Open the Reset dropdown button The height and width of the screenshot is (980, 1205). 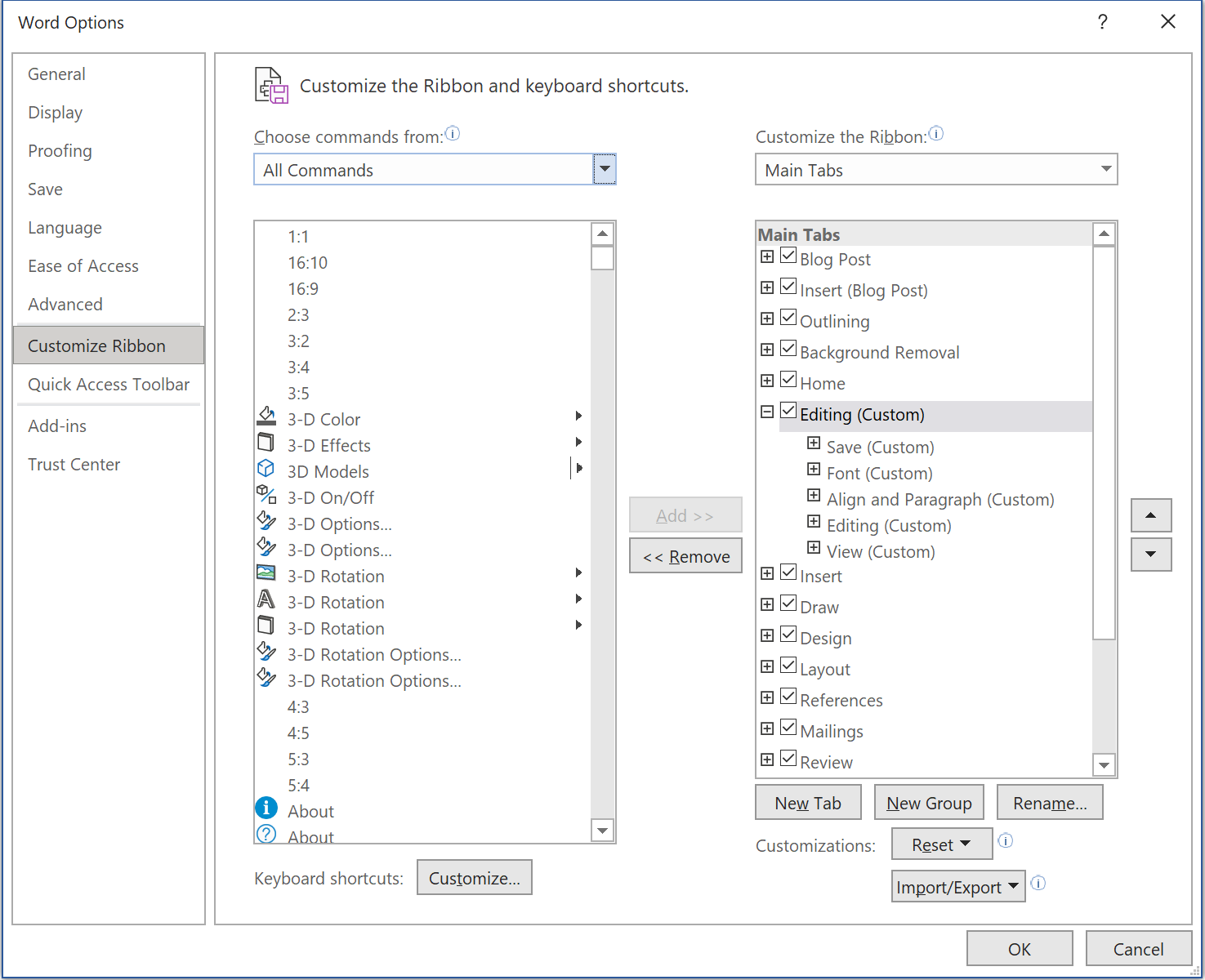[x=942, y=844]
